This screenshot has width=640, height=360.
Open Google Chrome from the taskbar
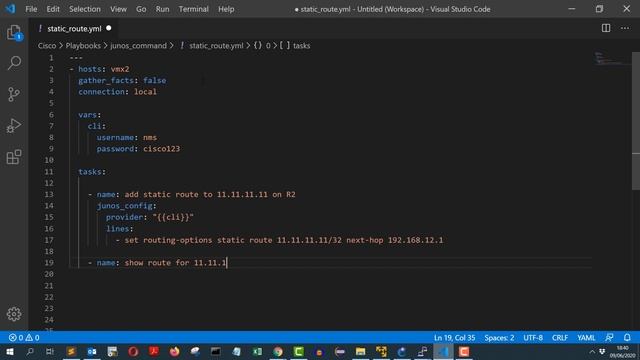coord(278,351)
